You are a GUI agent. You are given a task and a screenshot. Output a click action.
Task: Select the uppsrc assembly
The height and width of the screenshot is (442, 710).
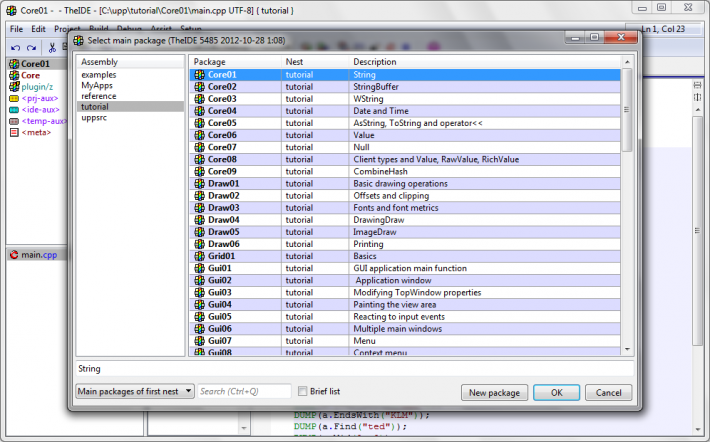94,118
